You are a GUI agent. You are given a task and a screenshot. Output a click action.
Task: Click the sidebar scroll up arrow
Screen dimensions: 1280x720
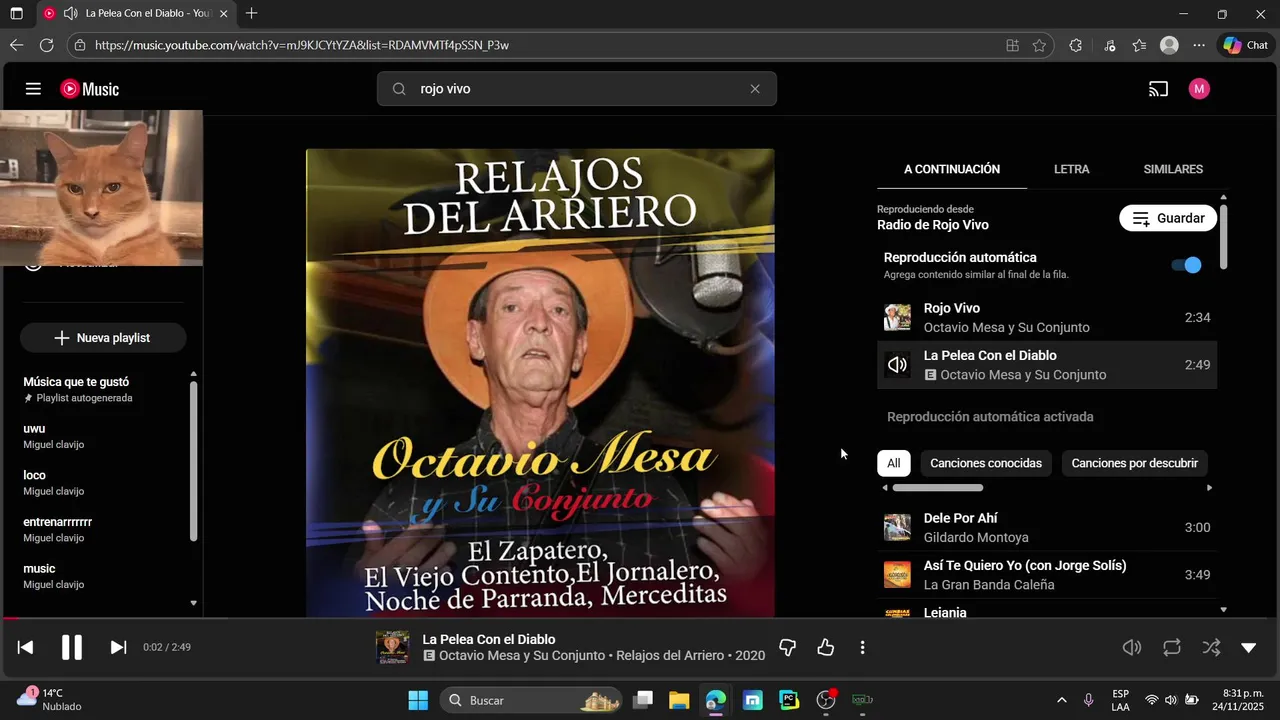click(x=194, y=373)
